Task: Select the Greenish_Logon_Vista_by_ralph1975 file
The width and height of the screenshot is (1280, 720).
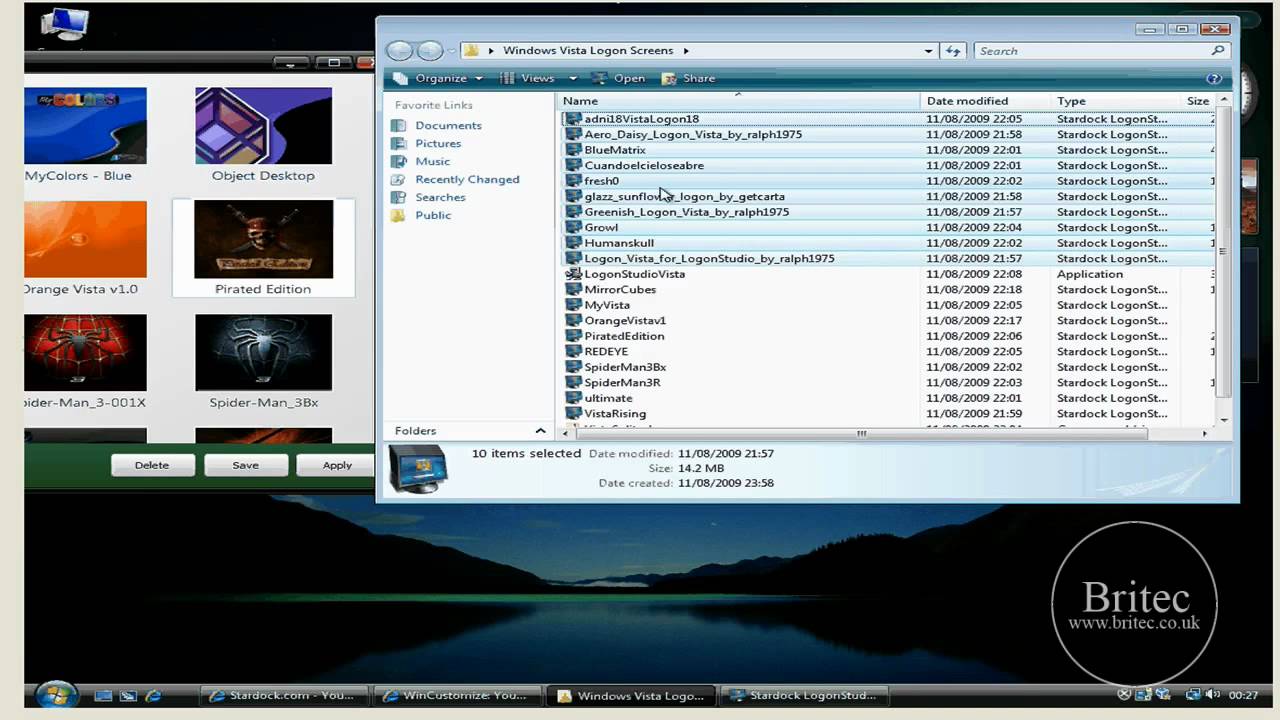Action: click(x=677, y=212)
